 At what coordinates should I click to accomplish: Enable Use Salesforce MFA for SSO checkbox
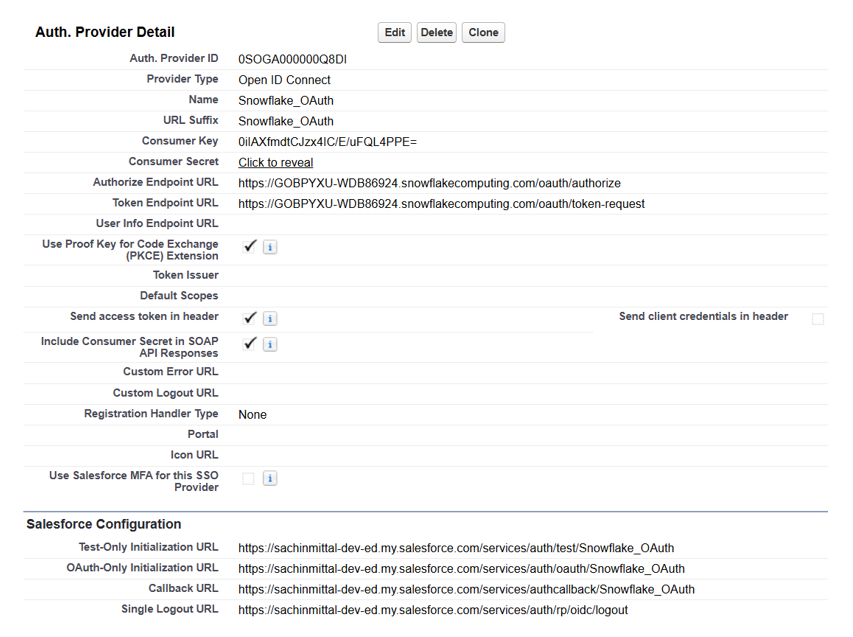248,479
